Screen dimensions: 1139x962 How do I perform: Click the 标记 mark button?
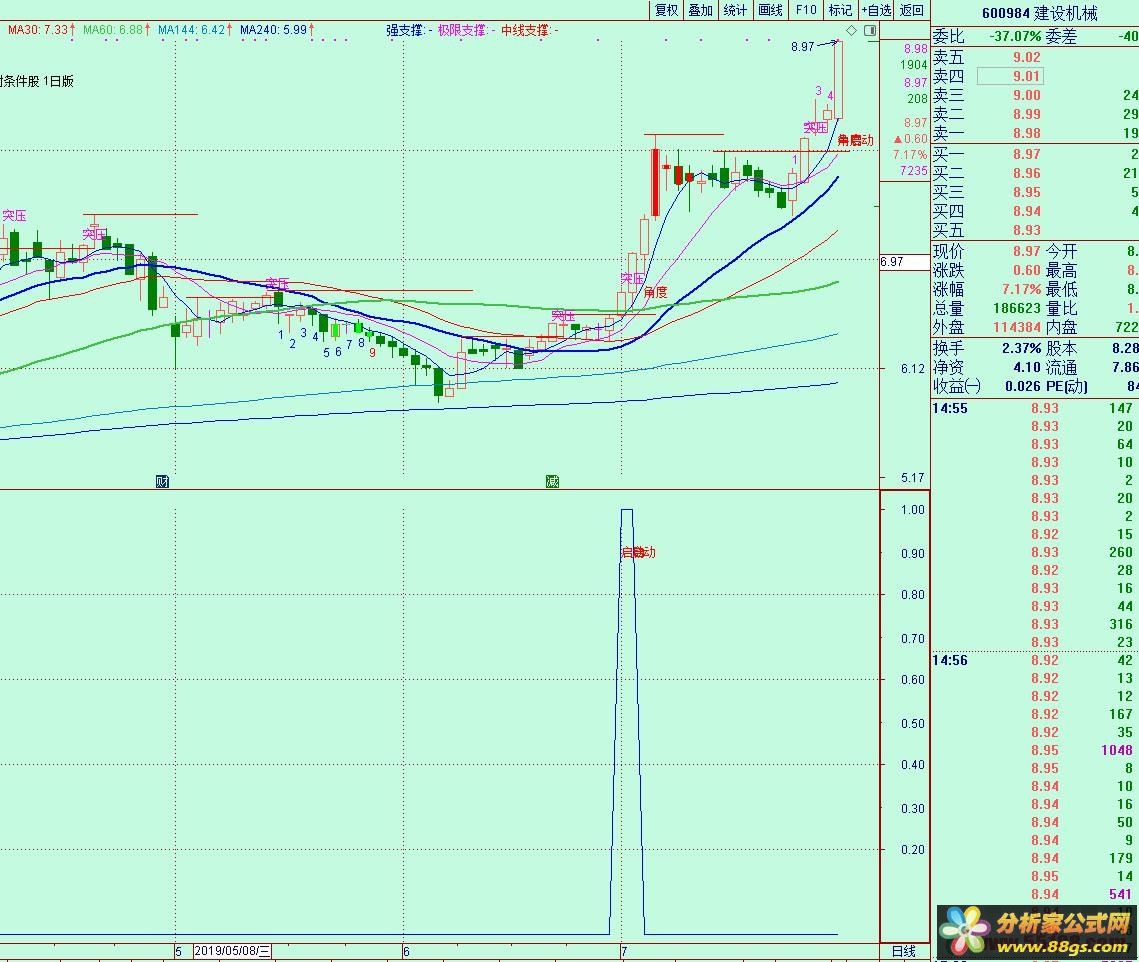[x=840, y=10]
